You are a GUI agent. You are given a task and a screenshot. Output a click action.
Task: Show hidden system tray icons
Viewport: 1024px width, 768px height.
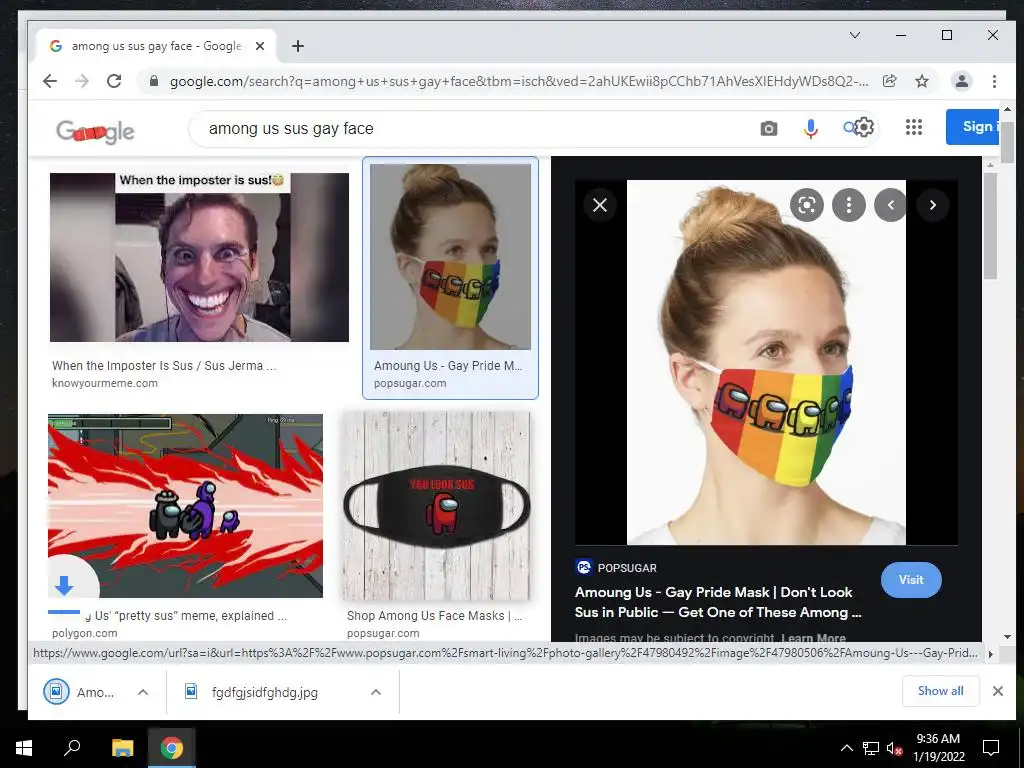click(846, 748)
